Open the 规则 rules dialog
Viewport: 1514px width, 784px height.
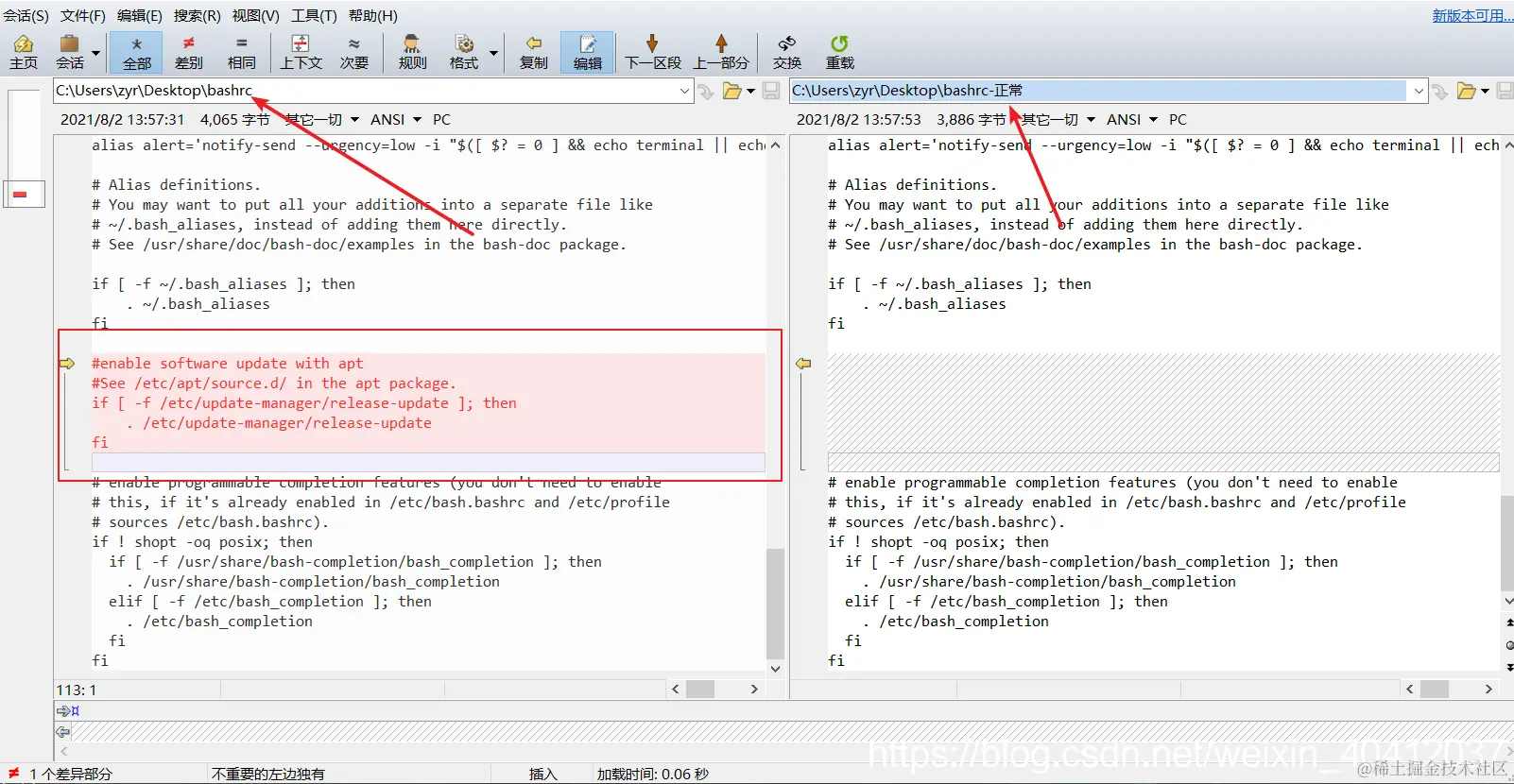tap(412, 53)
